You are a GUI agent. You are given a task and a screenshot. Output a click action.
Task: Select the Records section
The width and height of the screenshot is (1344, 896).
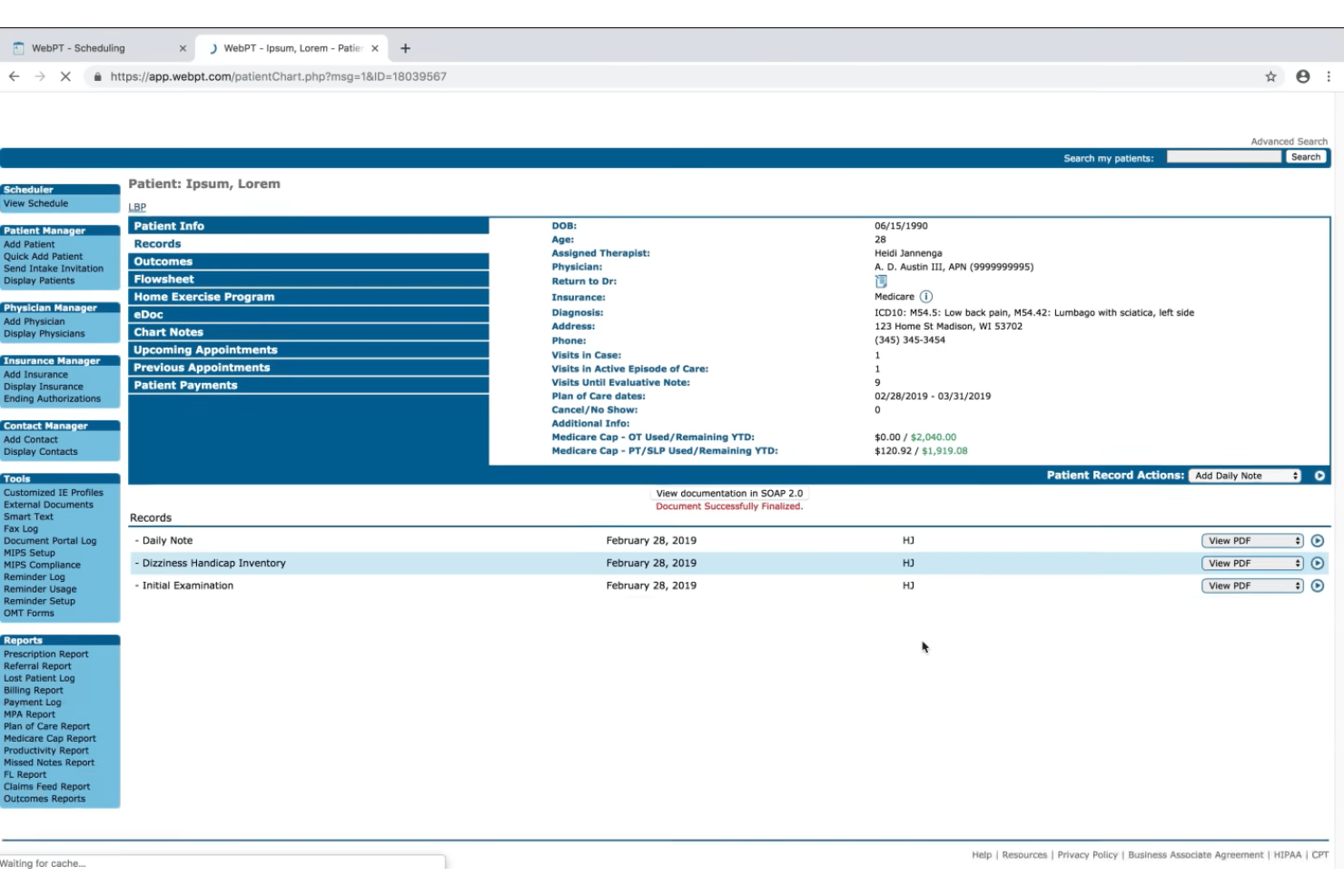click(309, 244)
